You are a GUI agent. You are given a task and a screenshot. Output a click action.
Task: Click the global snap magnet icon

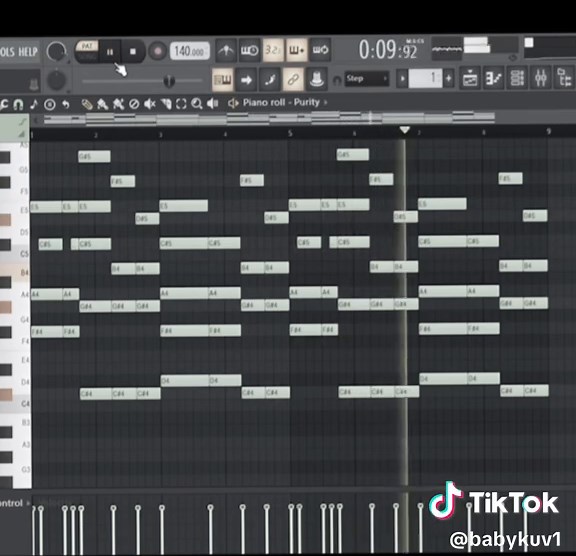[x=336, y=80]
